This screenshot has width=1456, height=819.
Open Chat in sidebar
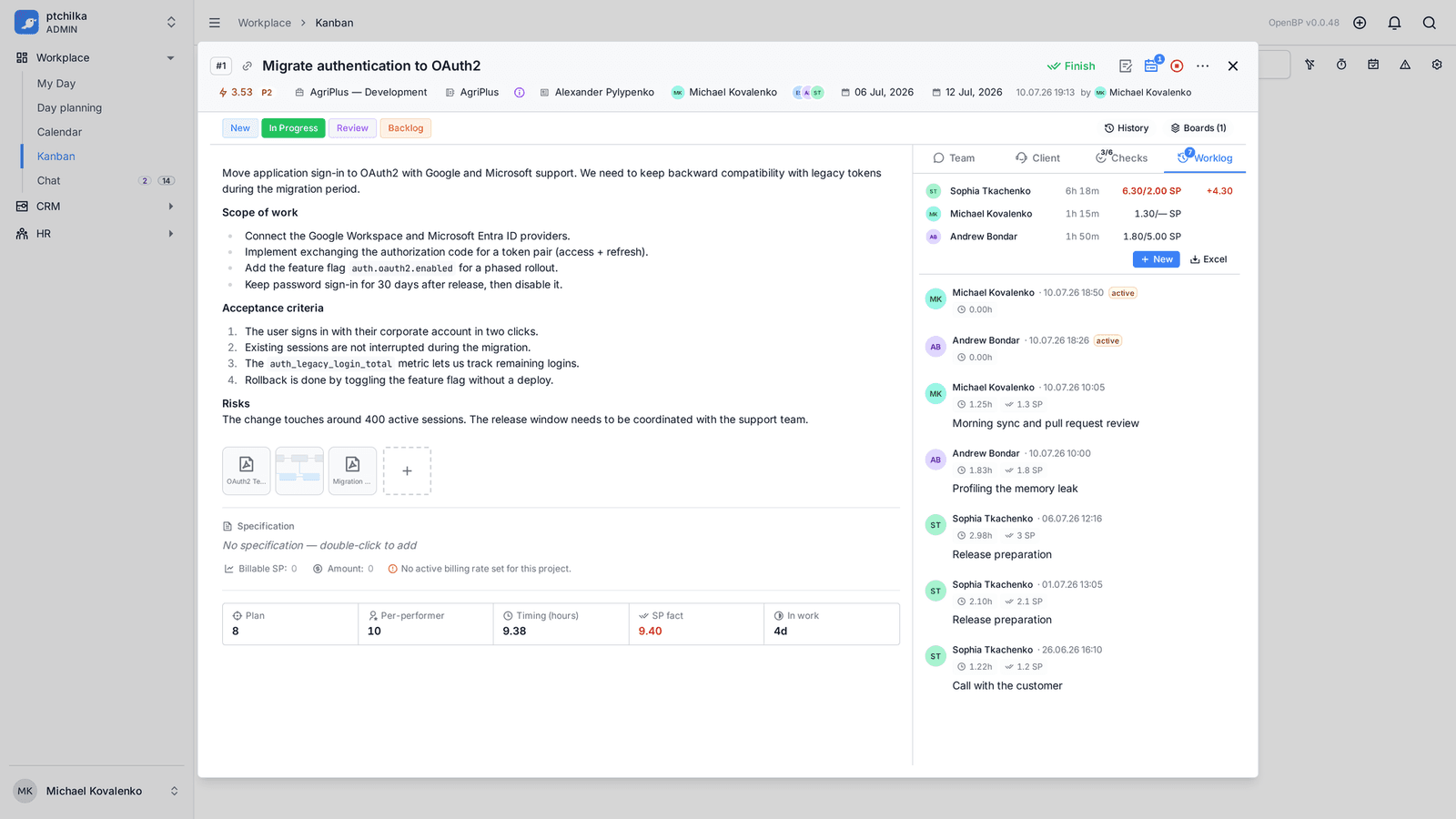click(49, 181)
